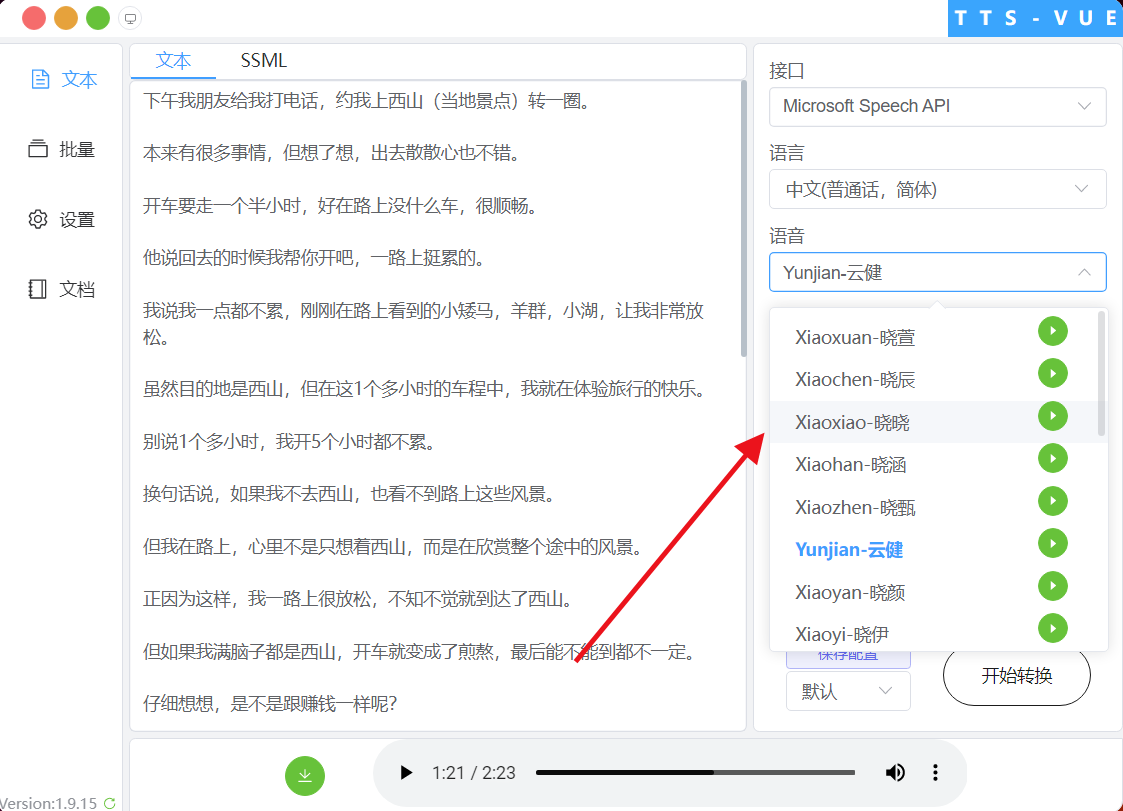Viewport: 1123px width, 811px height.
Task: Open the 默认 dropdown
Action: pyautogui.click(x=848, y=691)
